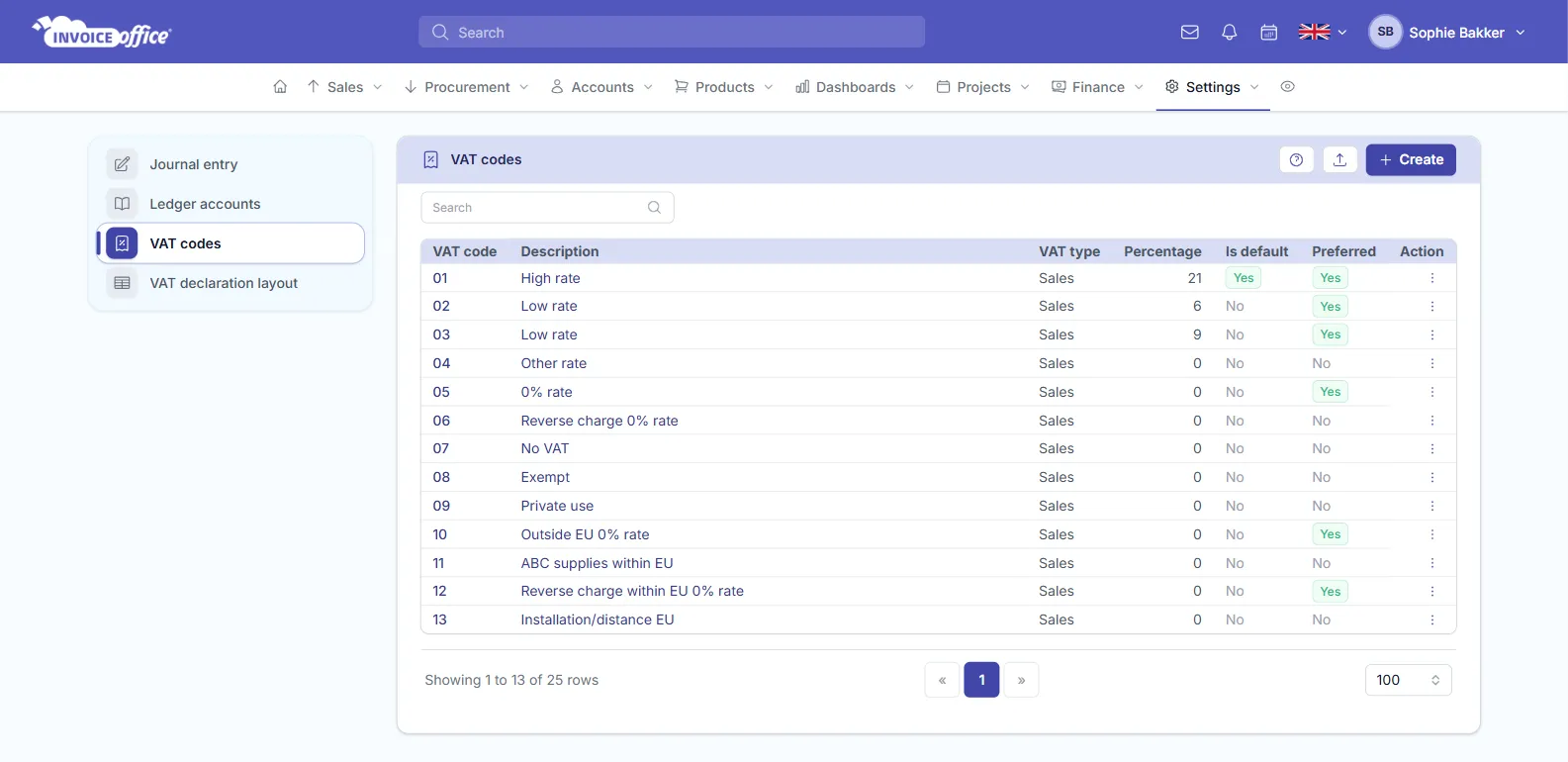Open action menu for Outside EU row
The image size is (1568, 762).
[x=1431, y=534]
